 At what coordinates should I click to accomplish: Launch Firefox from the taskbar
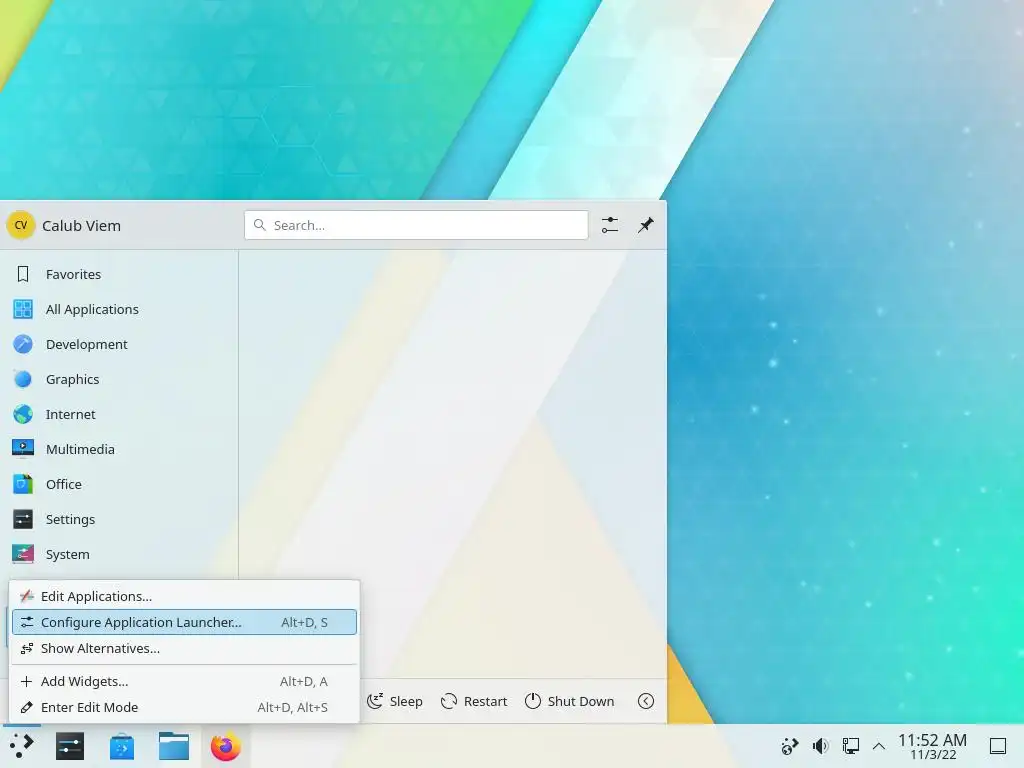click(x=226, y=746)
